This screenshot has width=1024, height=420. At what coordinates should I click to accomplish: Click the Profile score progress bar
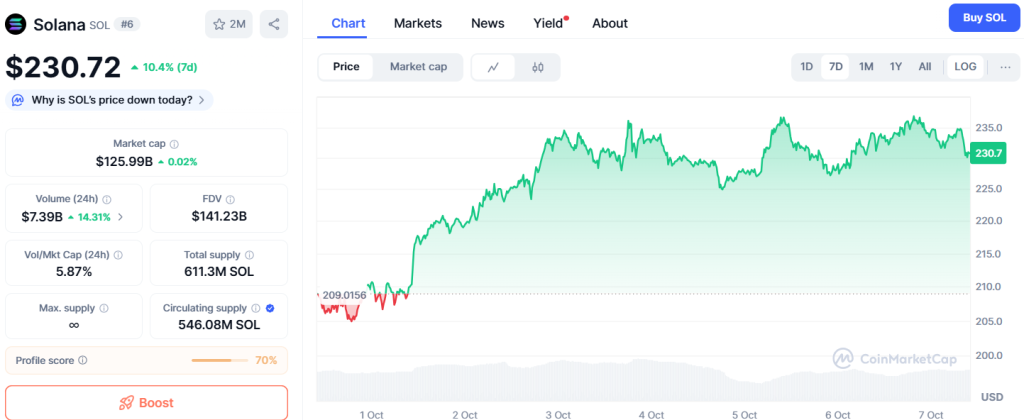tap(219, 360)
